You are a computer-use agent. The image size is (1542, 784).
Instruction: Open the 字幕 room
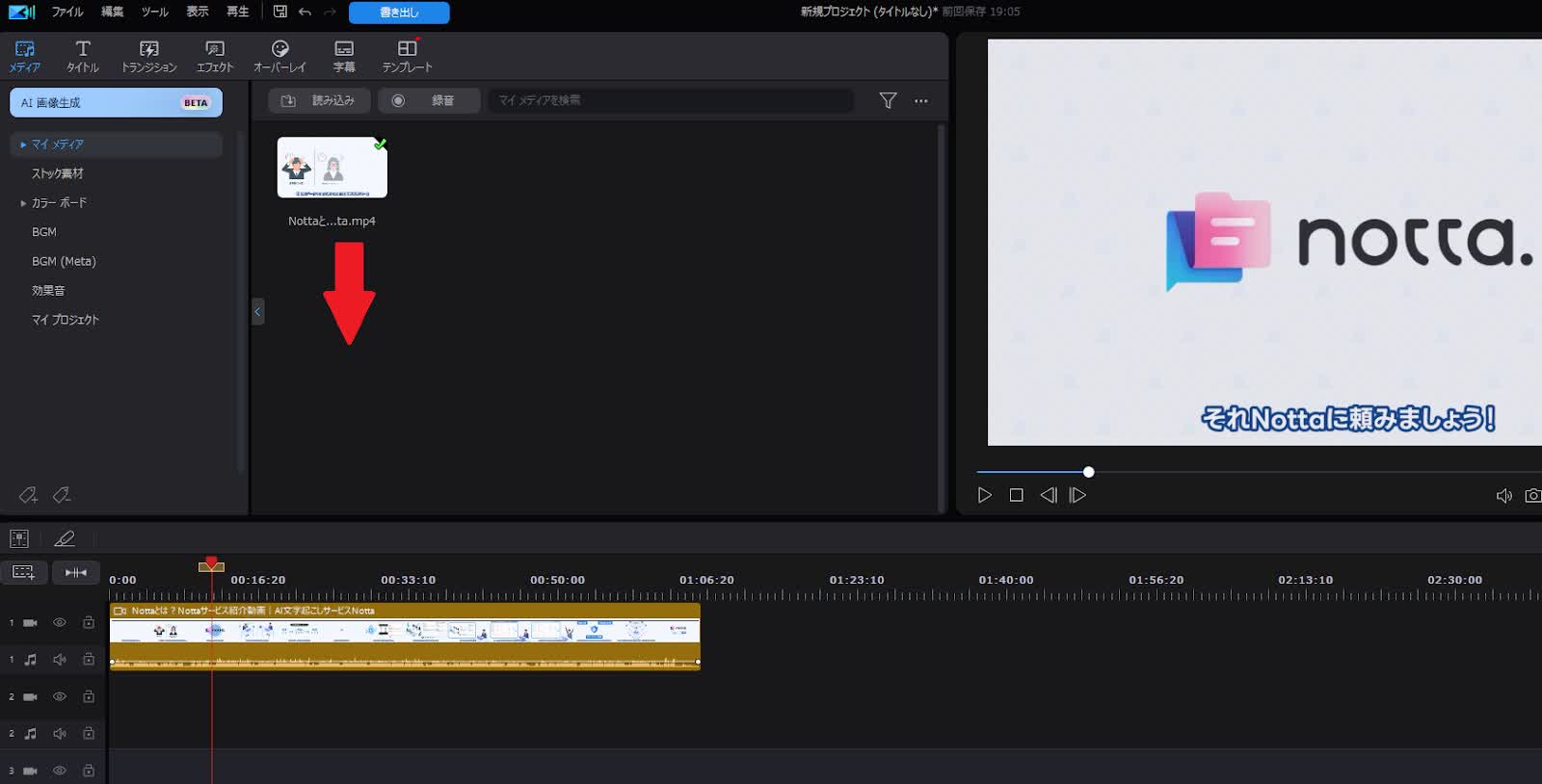coord(344,56)
